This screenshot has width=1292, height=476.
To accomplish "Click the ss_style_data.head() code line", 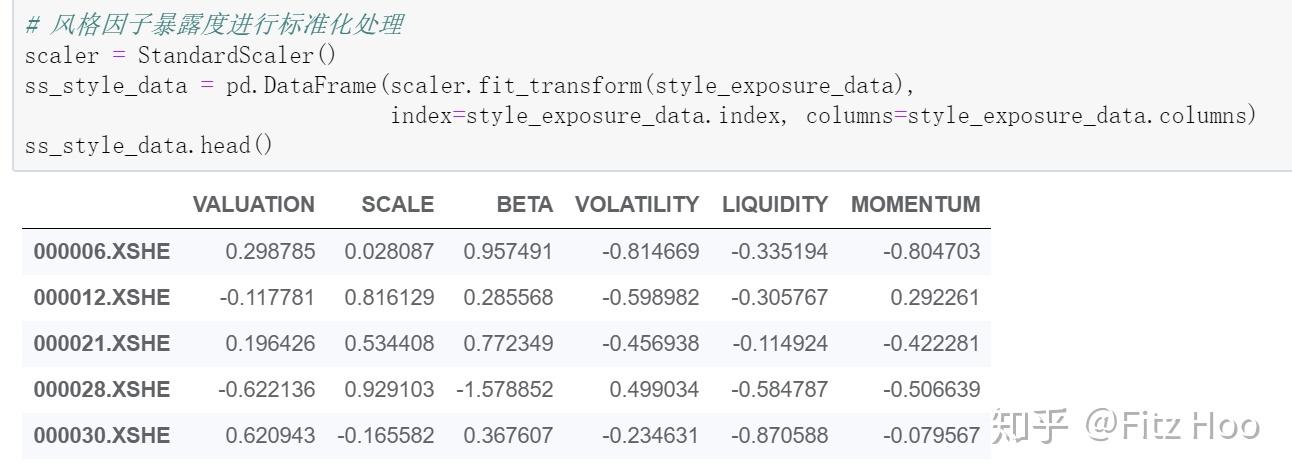I will [148, 145].
